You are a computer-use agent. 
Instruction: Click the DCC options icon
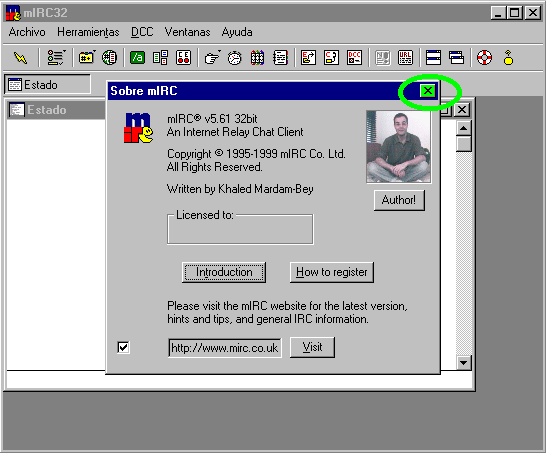click(x=354, y=57)
